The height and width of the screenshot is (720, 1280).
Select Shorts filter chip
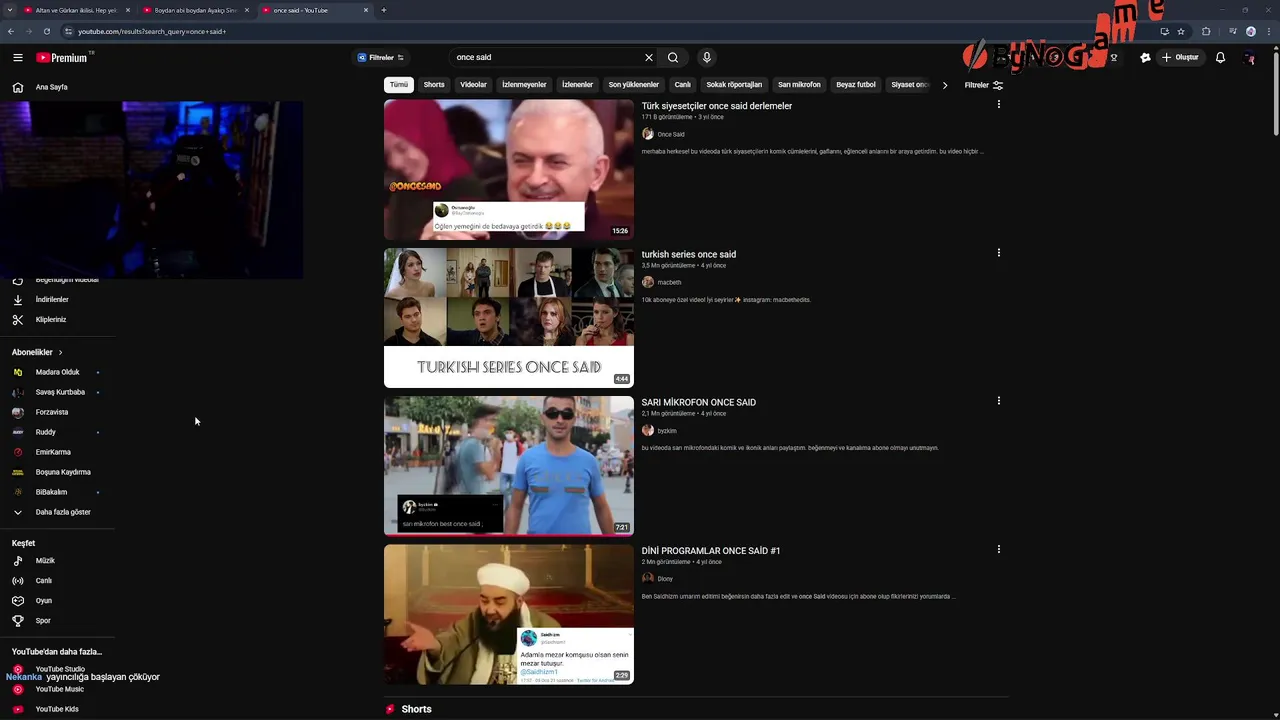click(434, 85)
